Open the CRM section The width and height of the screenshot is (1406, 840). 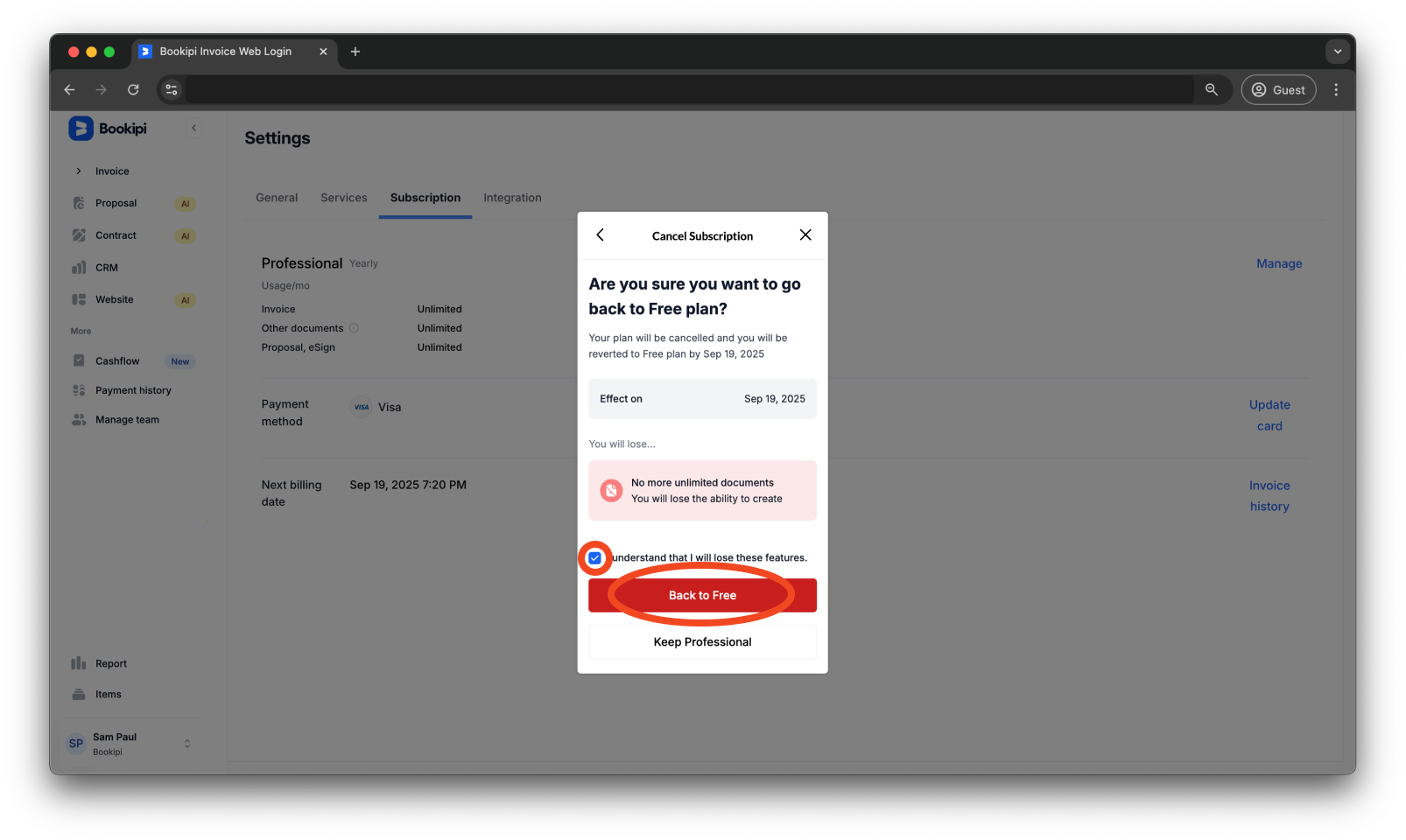(x=80, y=267)
